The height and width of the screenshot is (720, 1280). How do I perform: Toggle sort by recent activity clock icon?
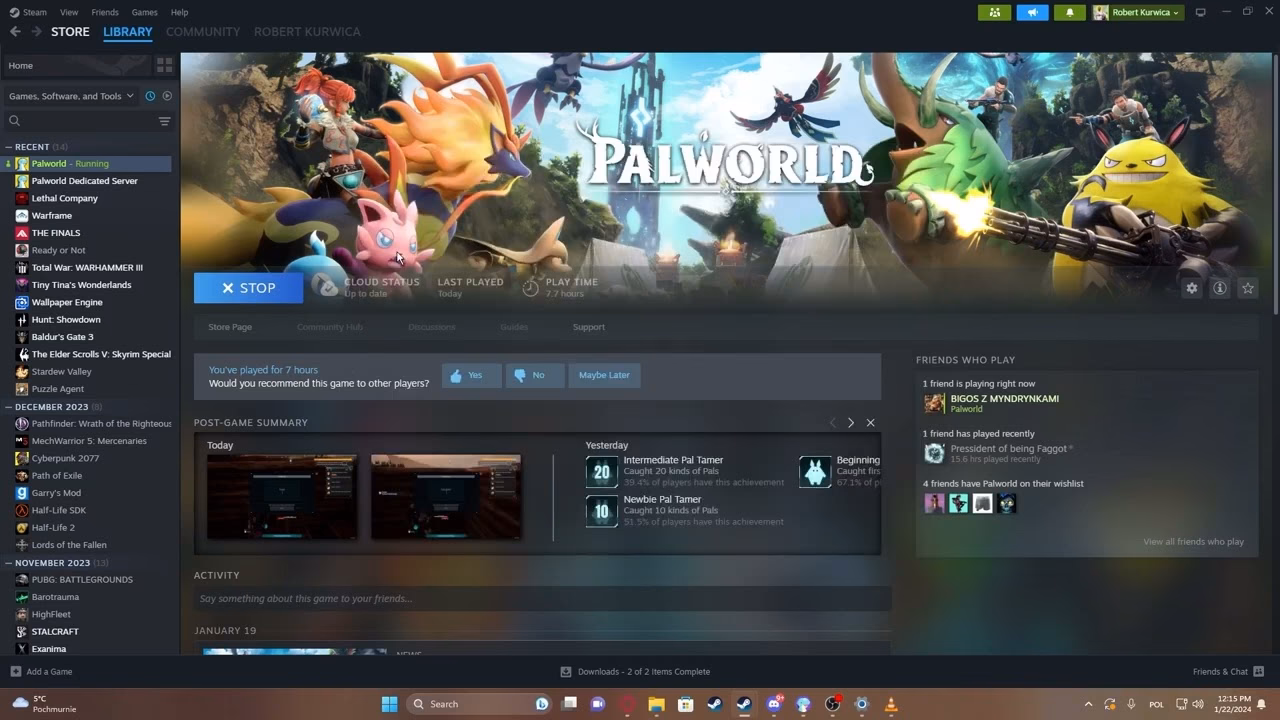[x=150, y=96]
